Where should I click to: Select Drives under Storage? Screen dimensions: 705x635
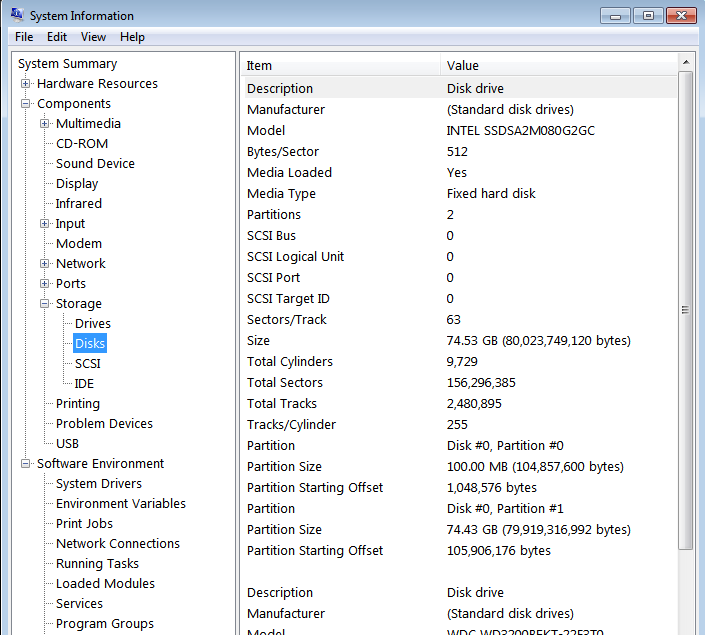(x=93, y=324)
